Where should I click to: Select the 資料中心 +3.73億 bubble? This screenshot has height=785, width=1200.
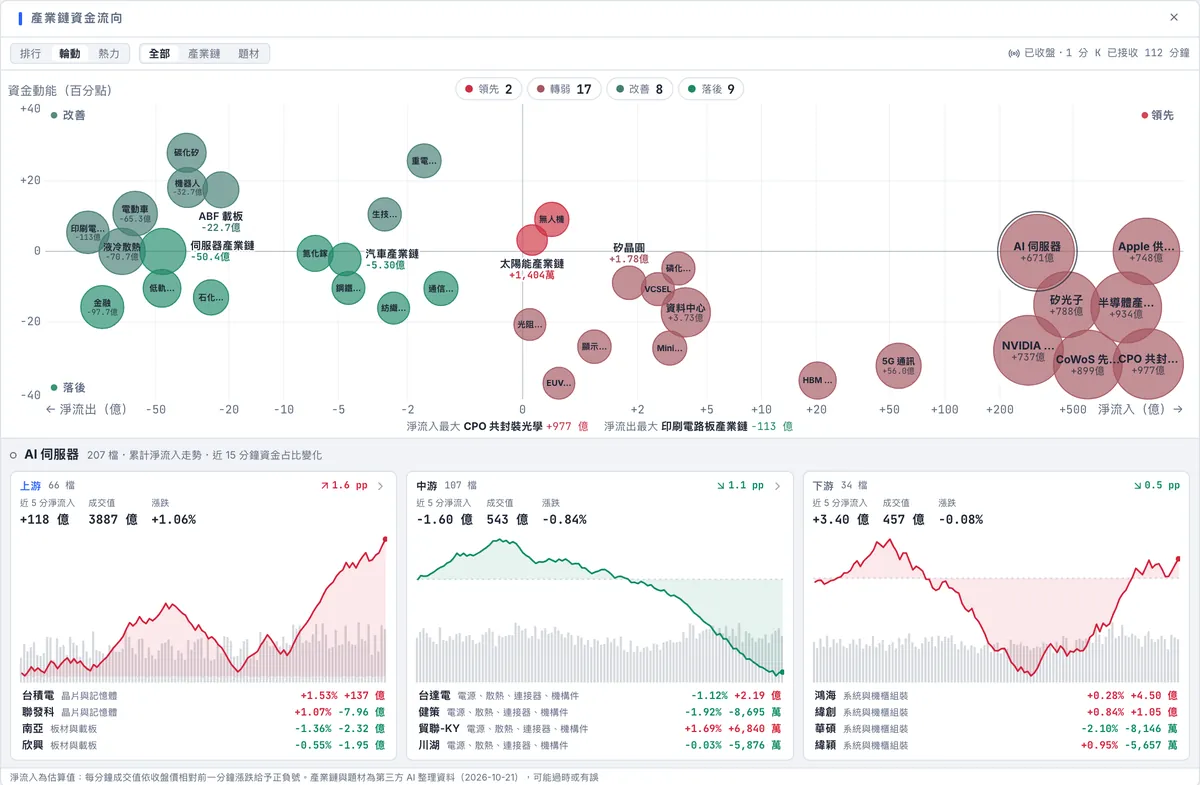[686, 313]
